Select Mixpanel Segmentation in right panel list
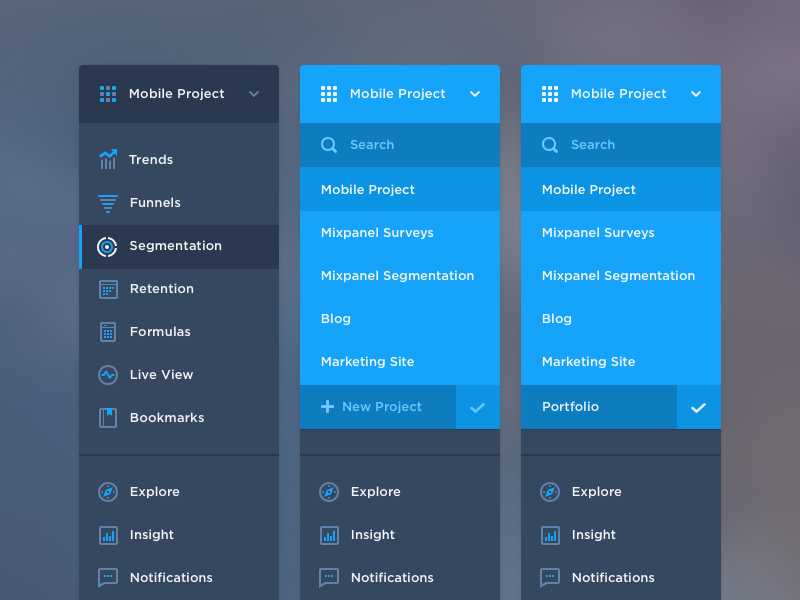Image resolution: width=800 pixels, height=600 pixels. 621,276
